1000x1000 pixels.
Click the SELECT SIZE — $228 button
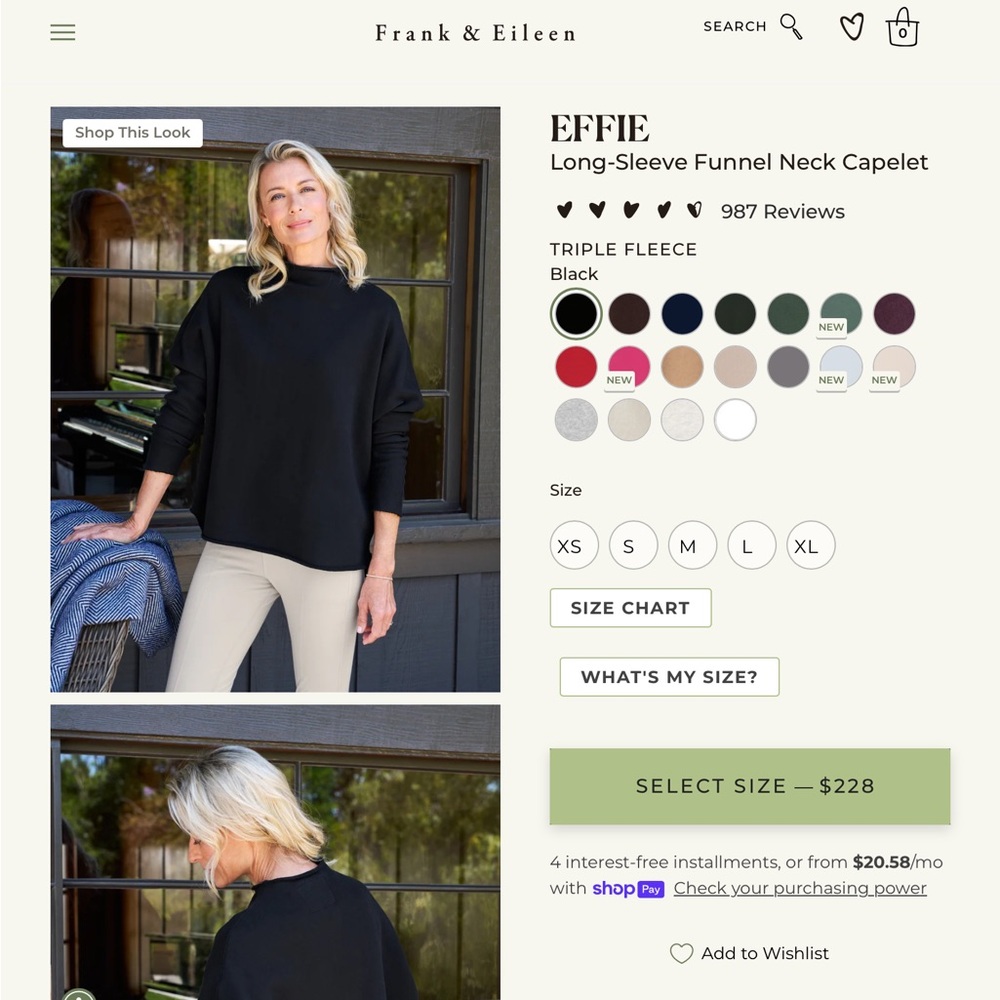[749, 786]
